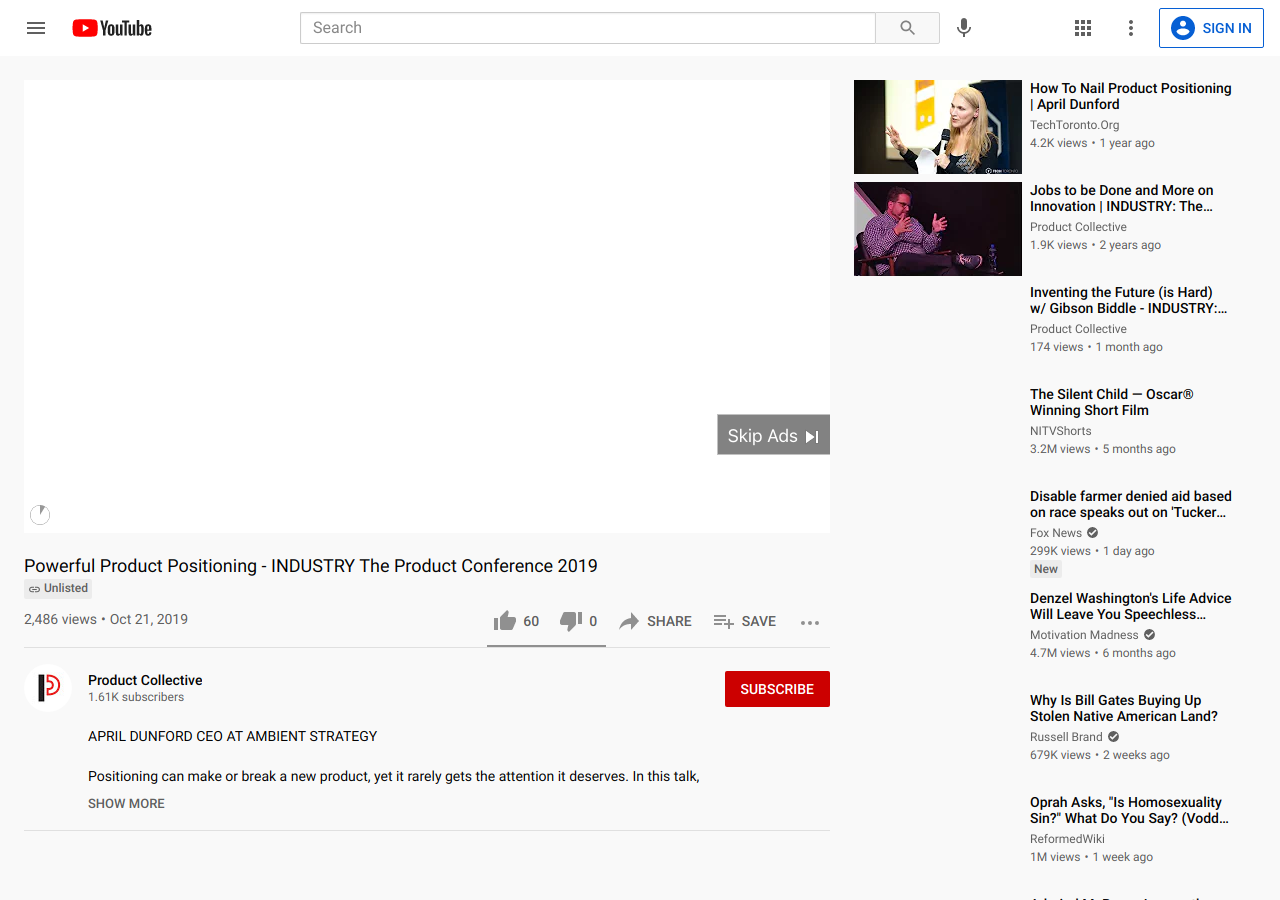
Task: Click the video title Powerful Product Positioning
Action: 311,566
